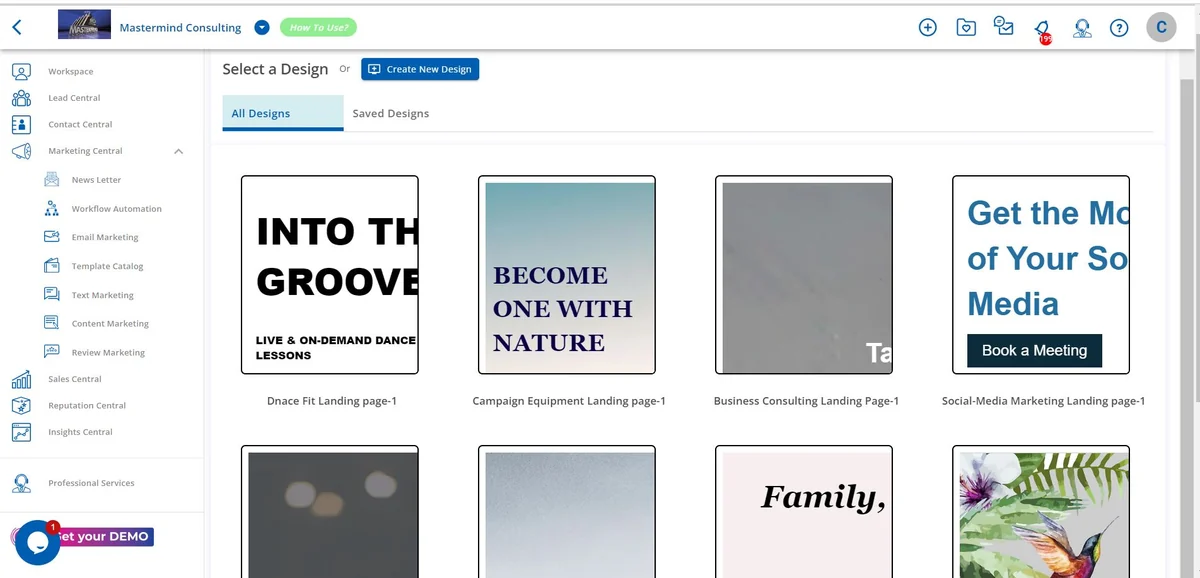Select Workflow Automation submenu item
Viewport: 1200px width, 578px height.
[x=116, y=209]
